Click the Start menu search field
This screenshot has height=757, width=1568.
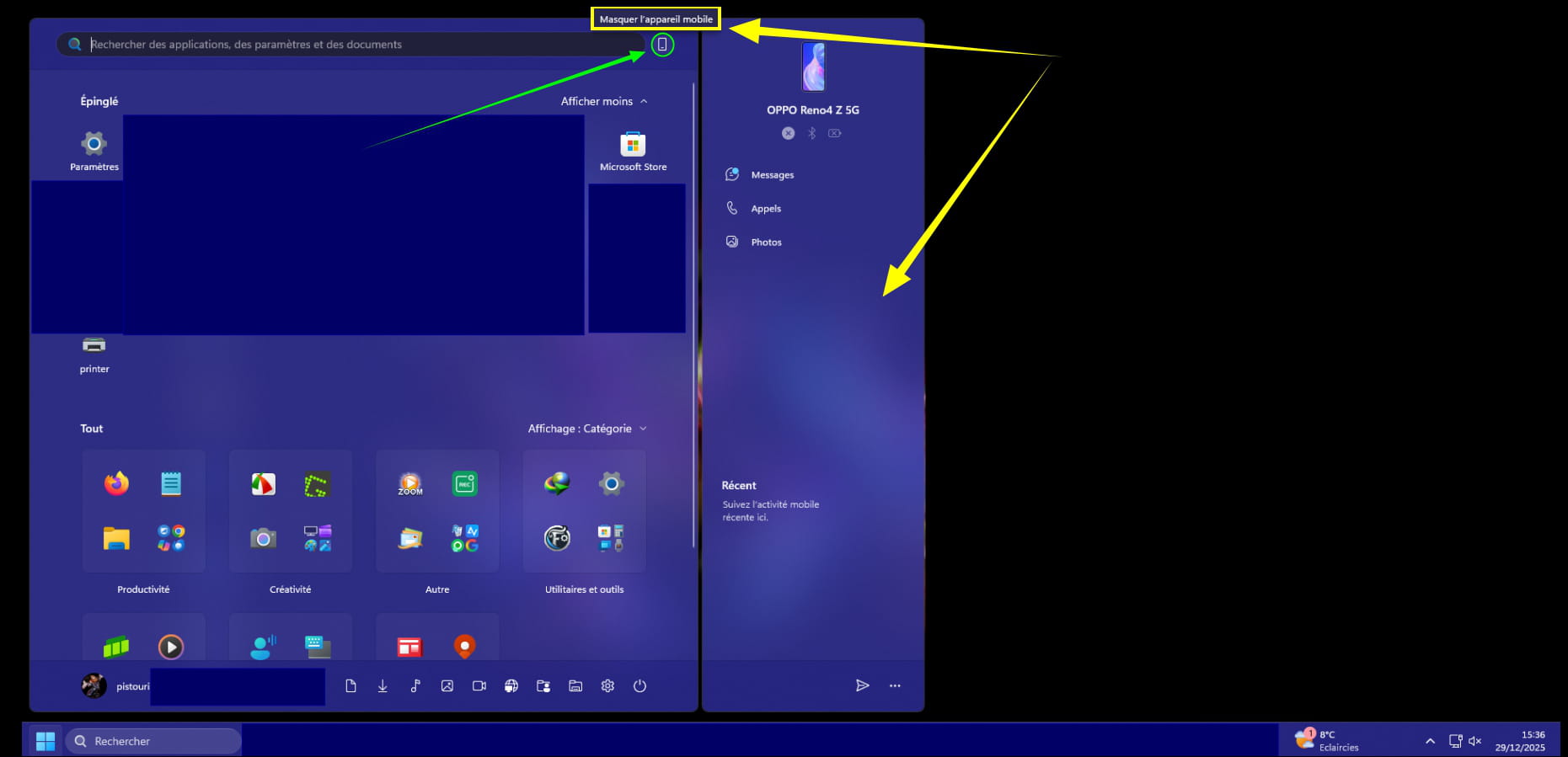(x=350, y=45)
